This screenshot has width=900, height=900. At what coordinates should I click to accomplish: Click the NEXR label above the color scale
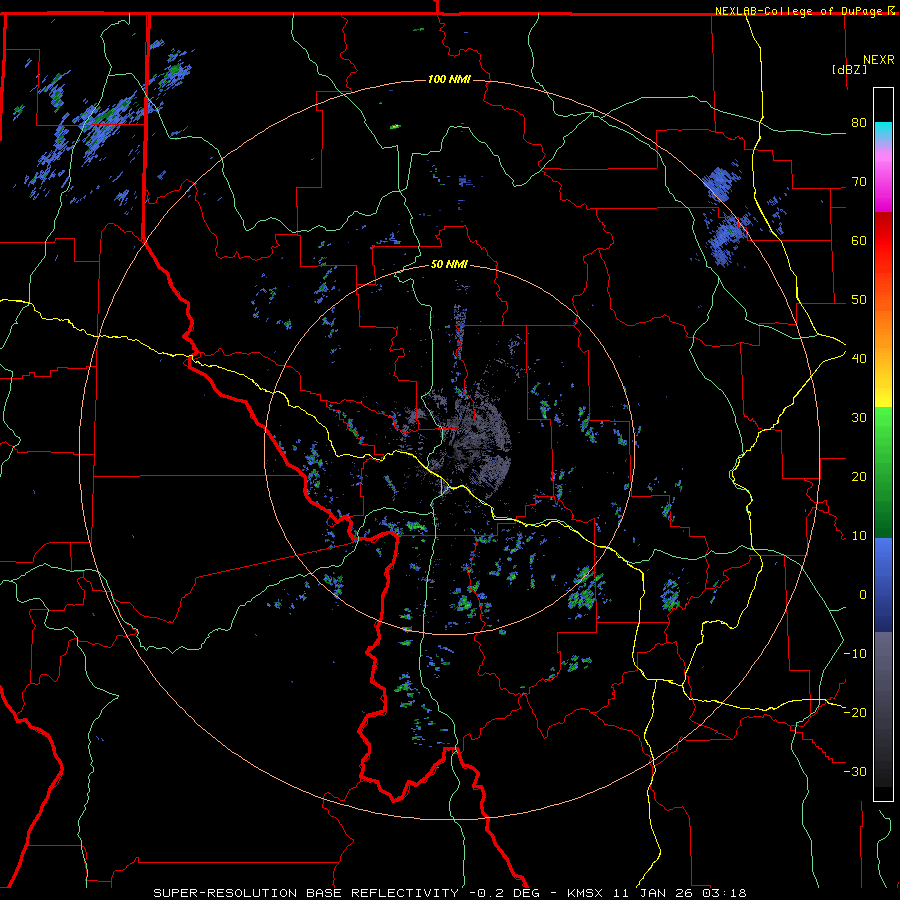tap(878, 60)
